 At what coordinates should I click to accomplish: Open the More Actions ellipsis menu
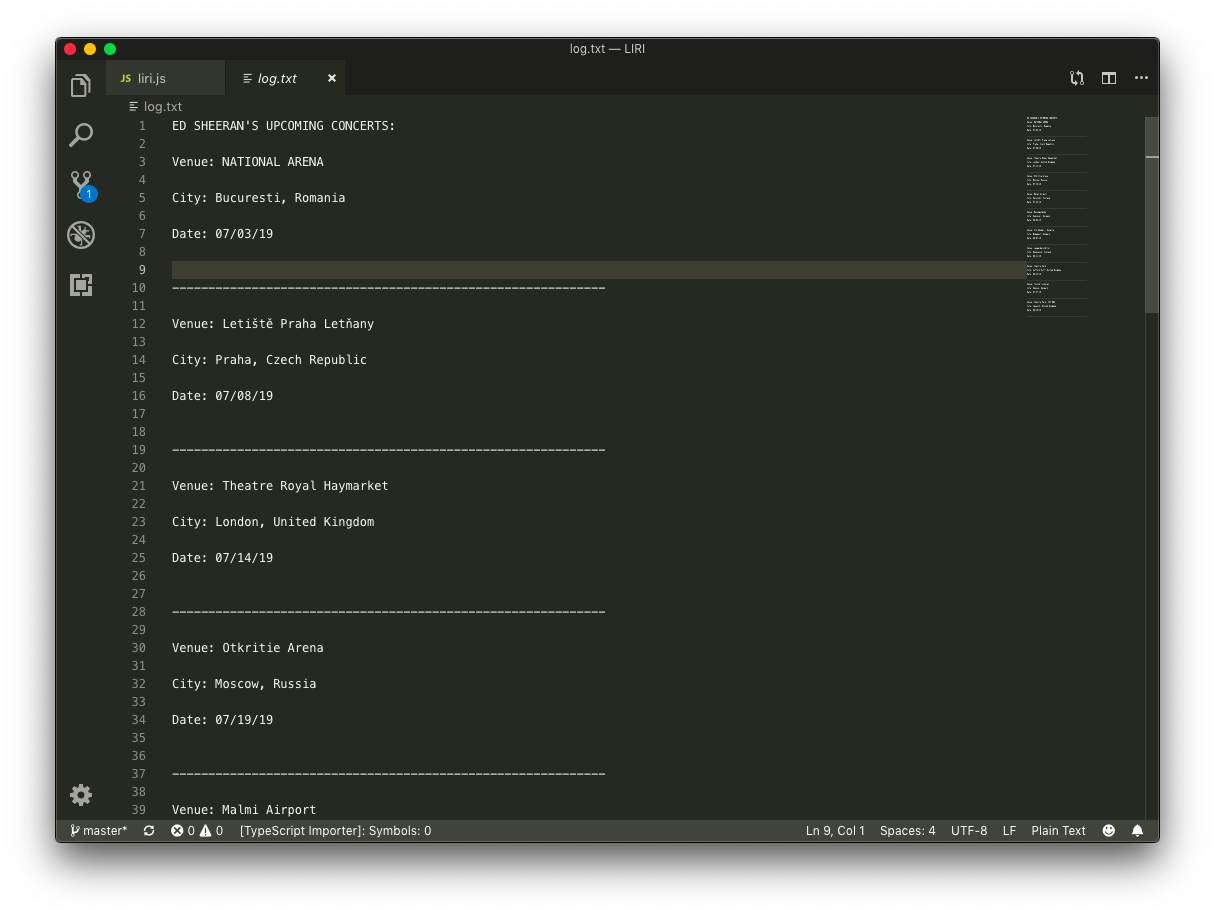(x=1141, y=78)
